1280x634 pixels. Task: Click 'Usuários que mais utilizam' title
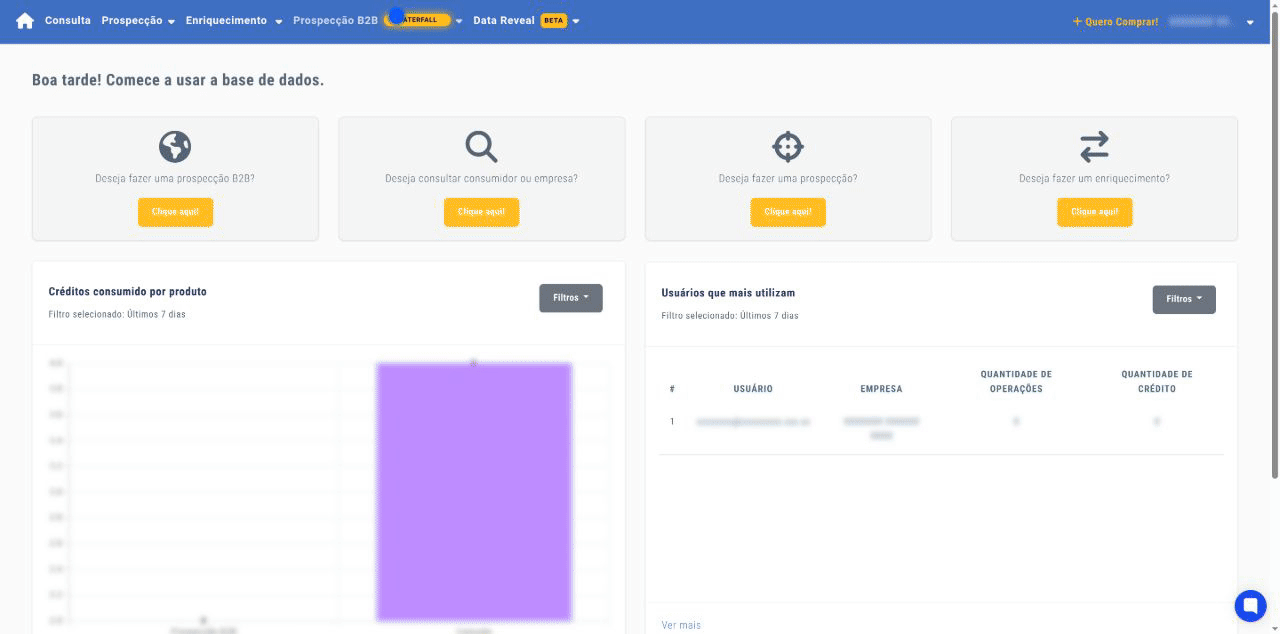[728, 293]
